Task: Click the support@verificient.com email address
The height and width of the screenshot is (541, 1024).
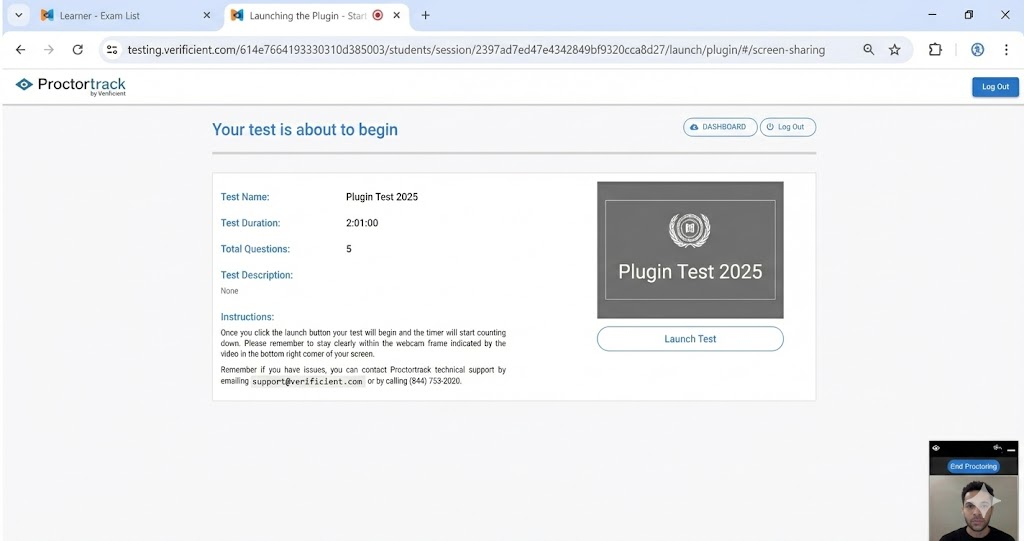Action: [308, 381]
